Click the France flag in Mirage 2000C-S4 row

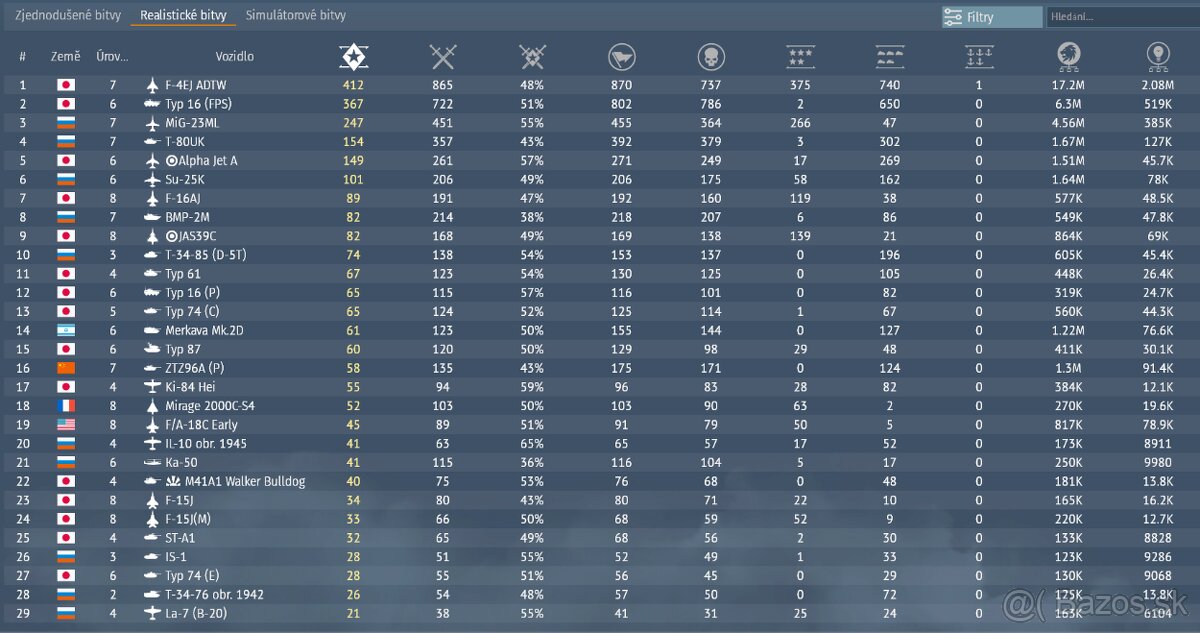(66, 406)
